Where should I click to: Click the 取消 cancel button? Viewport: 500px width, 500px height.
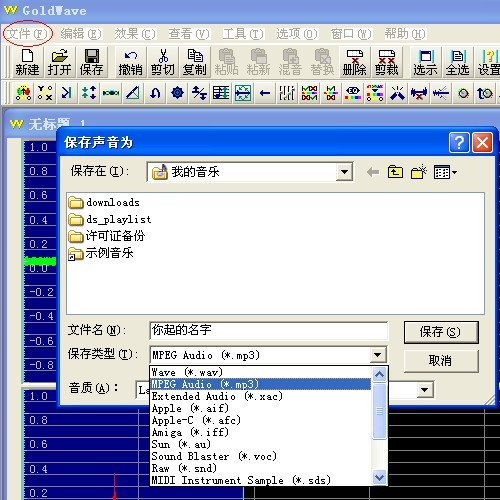[x=441, y=361]
